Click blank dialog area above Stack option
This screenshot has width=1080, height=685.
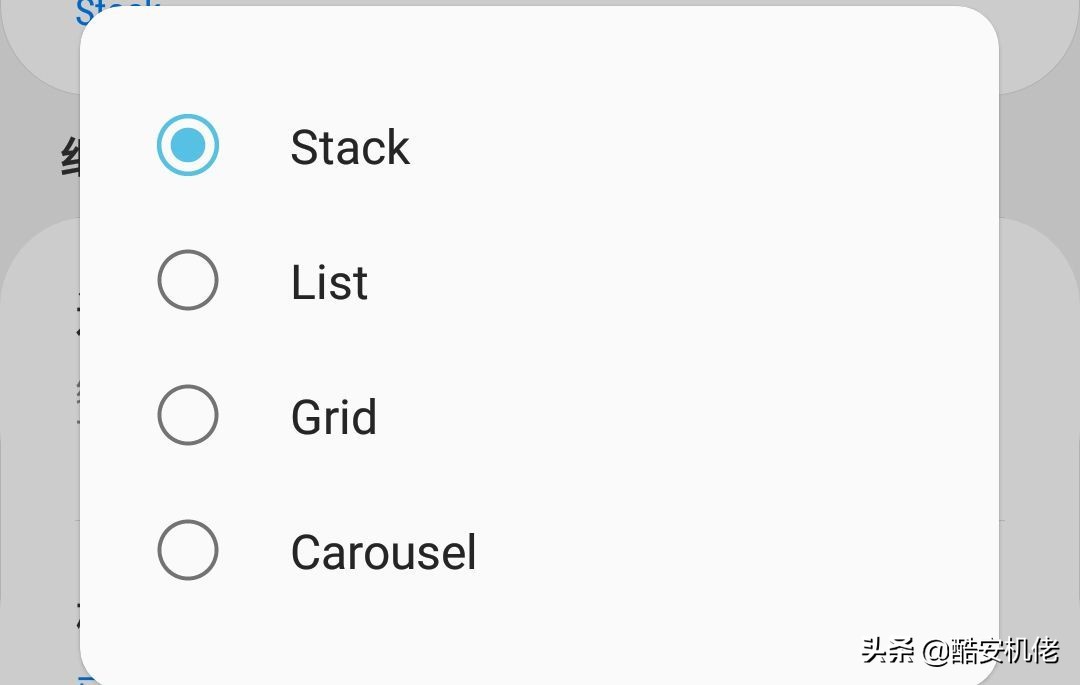[x=540, y=50]
